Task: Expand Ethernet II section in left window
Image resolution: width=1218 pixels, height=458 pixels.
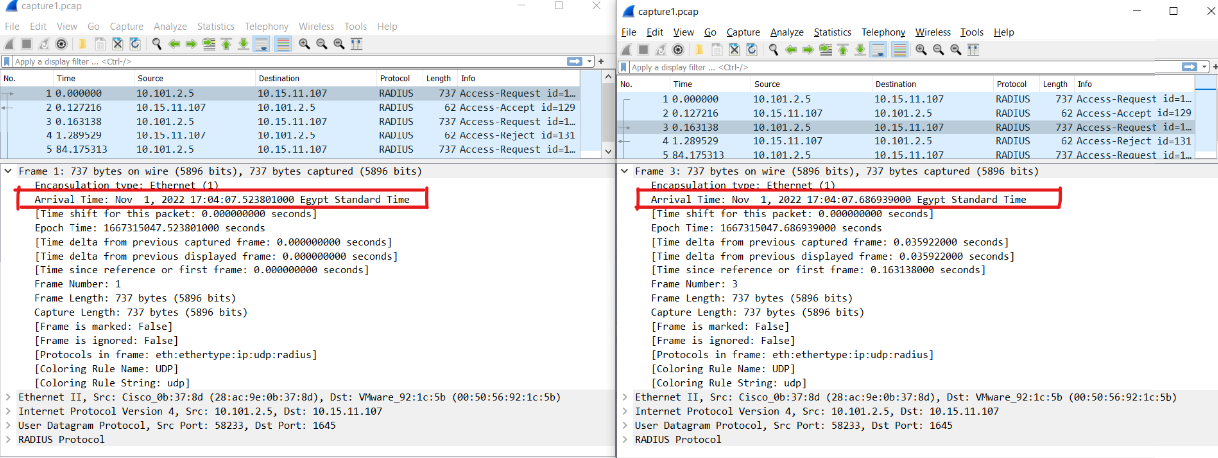Action: 9,397
